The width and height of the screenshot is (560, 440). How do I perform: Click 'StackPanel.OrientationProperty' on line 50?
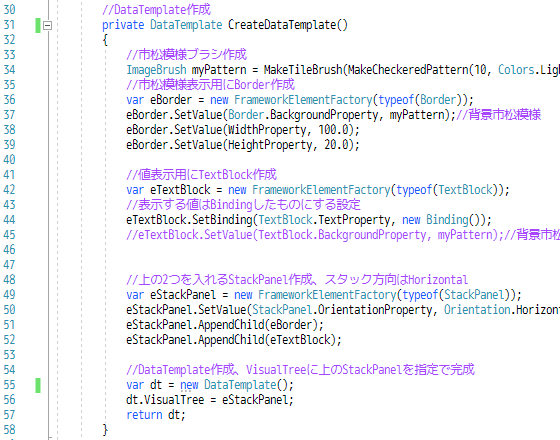point(342,310)
